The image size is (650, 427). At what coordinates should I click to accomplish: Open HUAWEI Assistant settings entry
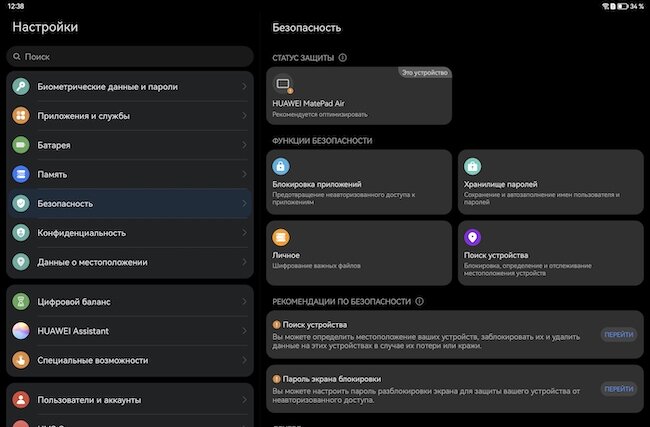[130, 331]
